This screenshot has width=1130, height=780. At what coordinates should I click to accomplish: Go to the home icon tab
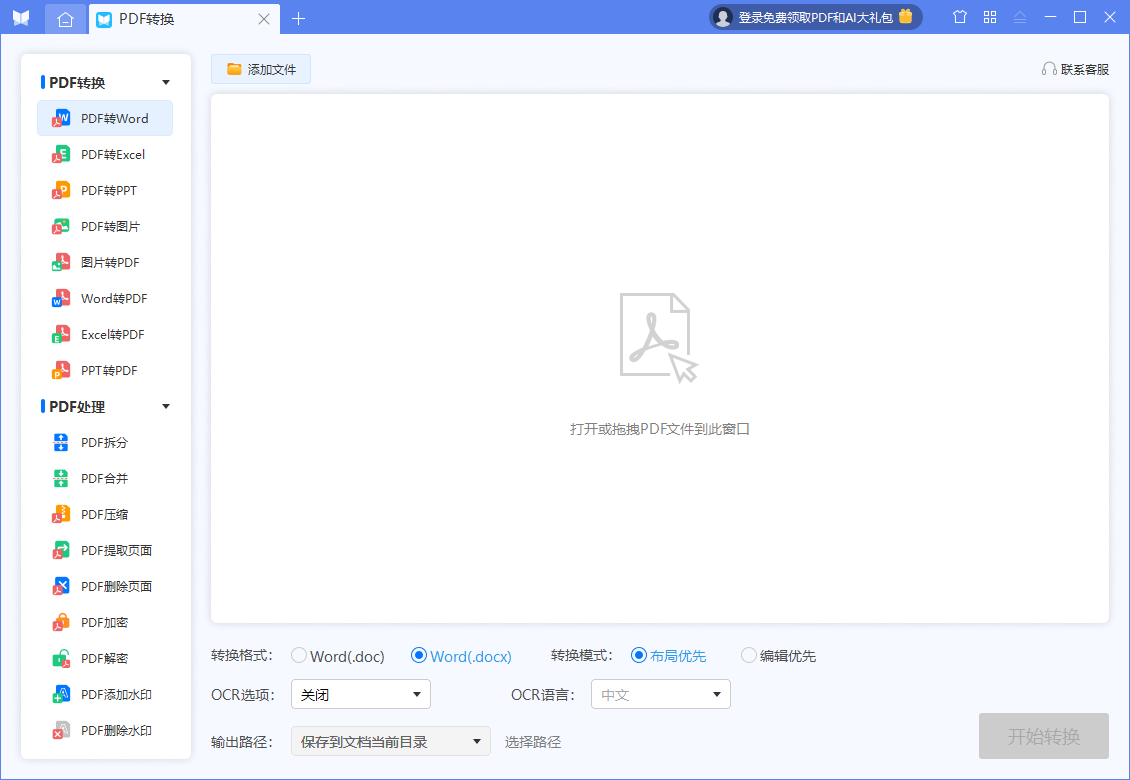click(65, 19)
